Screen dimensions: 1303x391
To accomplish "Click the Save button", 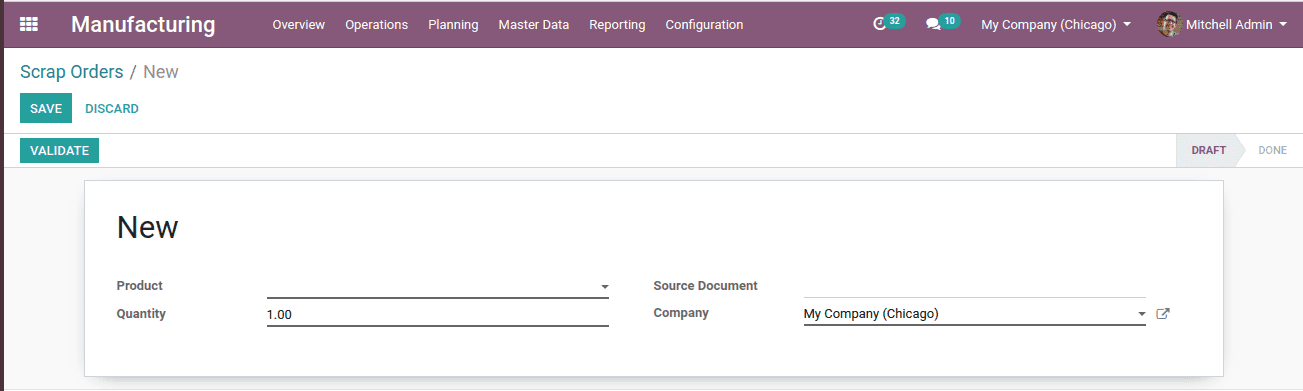I will [46, 108].
